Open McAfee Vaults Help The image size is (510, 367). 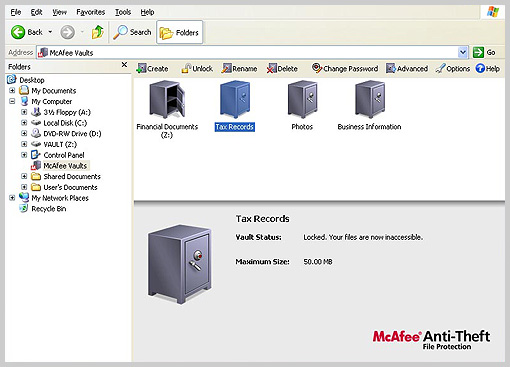(488, 69)
